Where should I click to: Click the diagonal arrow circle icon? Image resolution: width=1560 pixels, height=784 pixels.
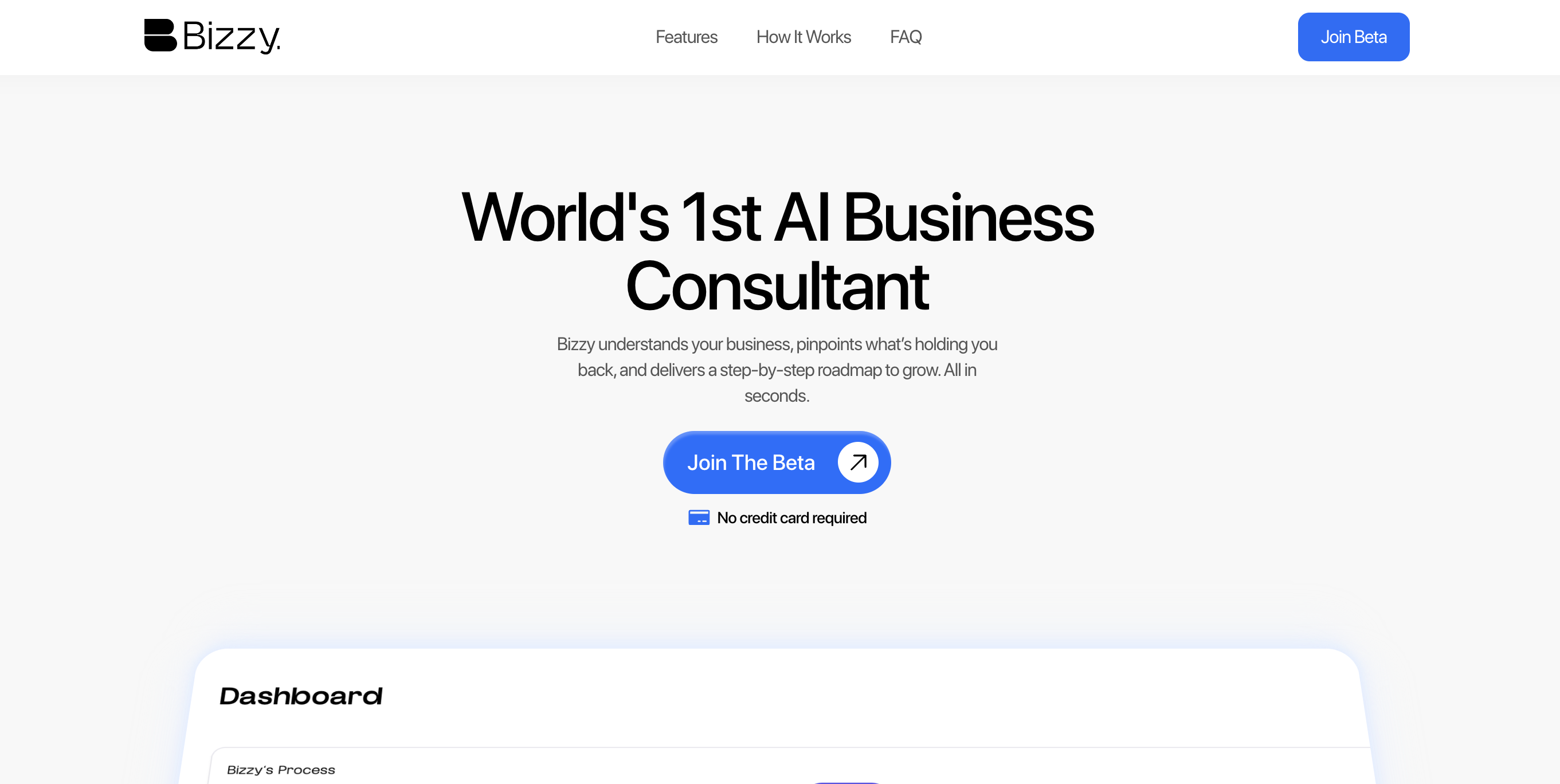click(x=857, y=462)
